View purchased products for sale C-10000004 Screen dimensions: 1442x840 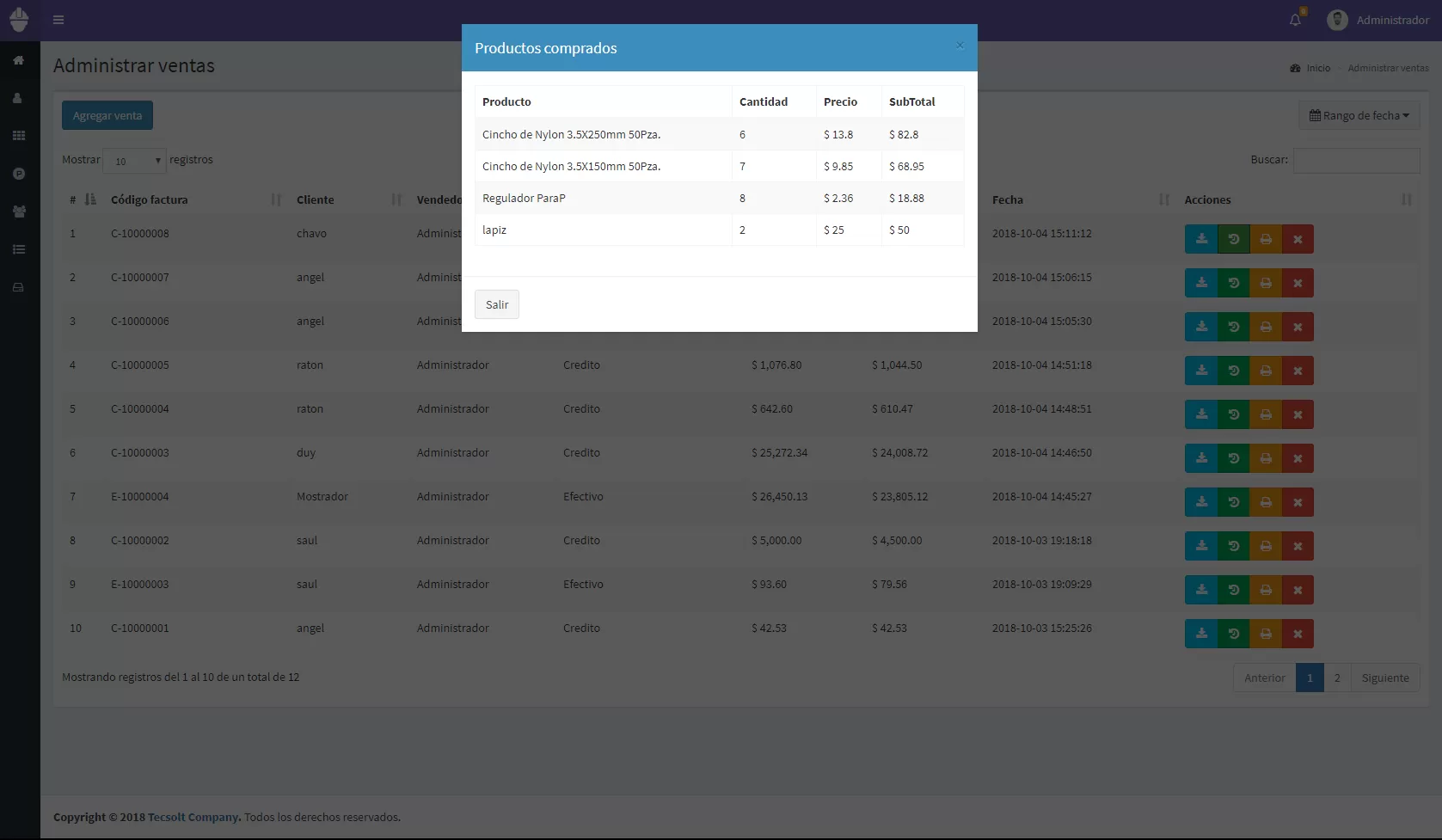point(1233,414)
